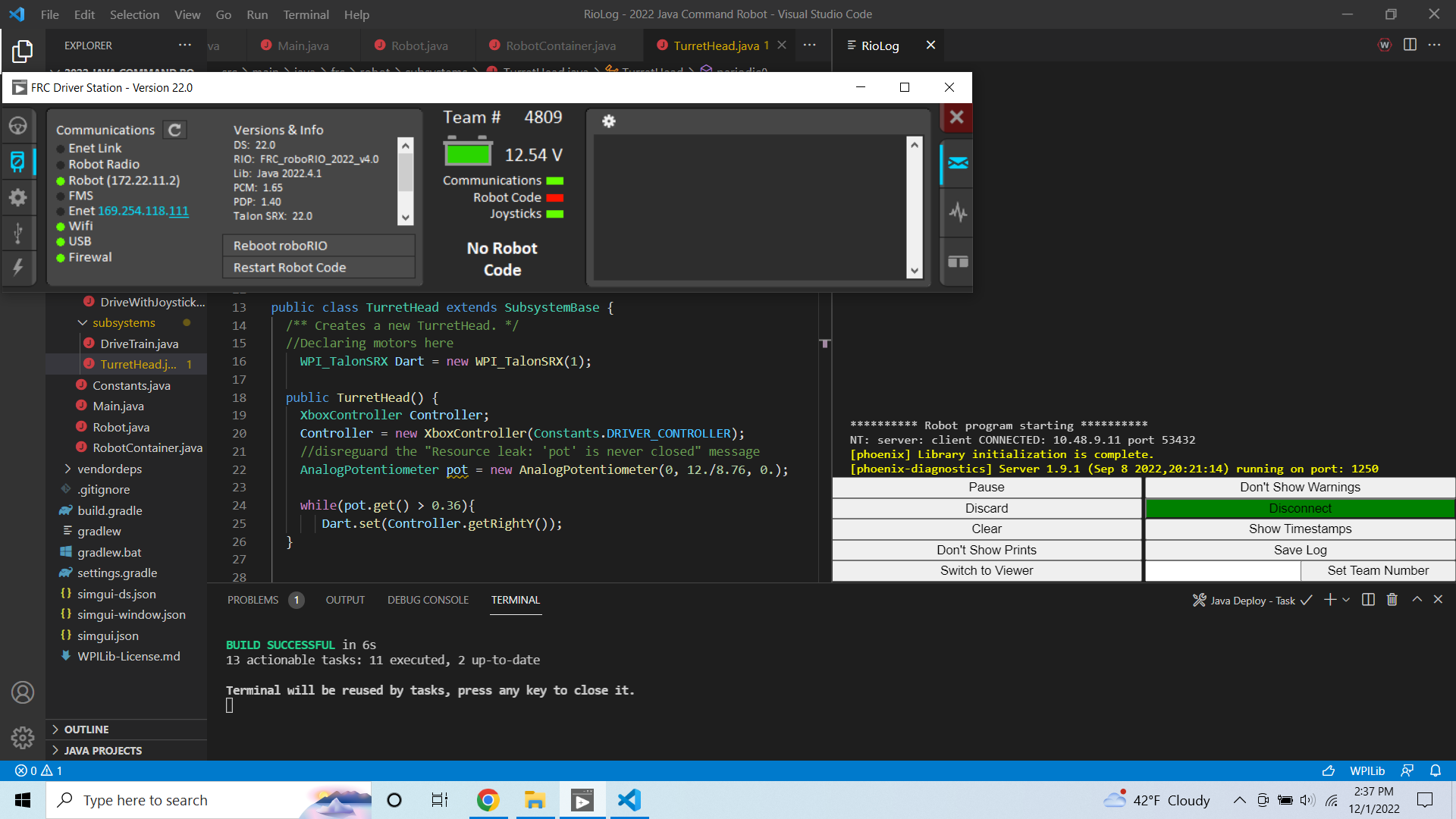Toggle Show Timestamps in RioLog
Viewport: 1456px width, 819px height.
1300,529
